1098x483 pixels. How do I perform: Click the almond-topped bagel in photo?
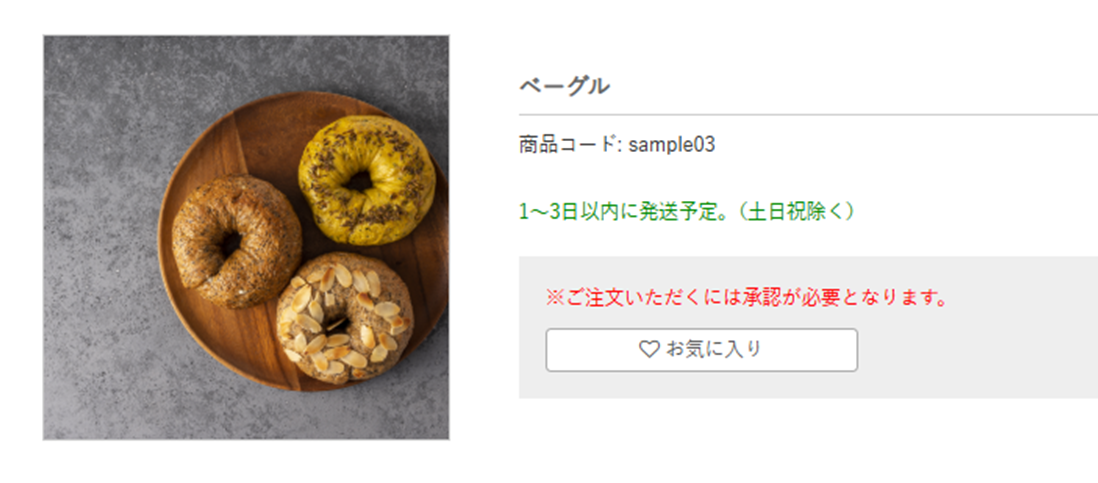pos(345,318)
